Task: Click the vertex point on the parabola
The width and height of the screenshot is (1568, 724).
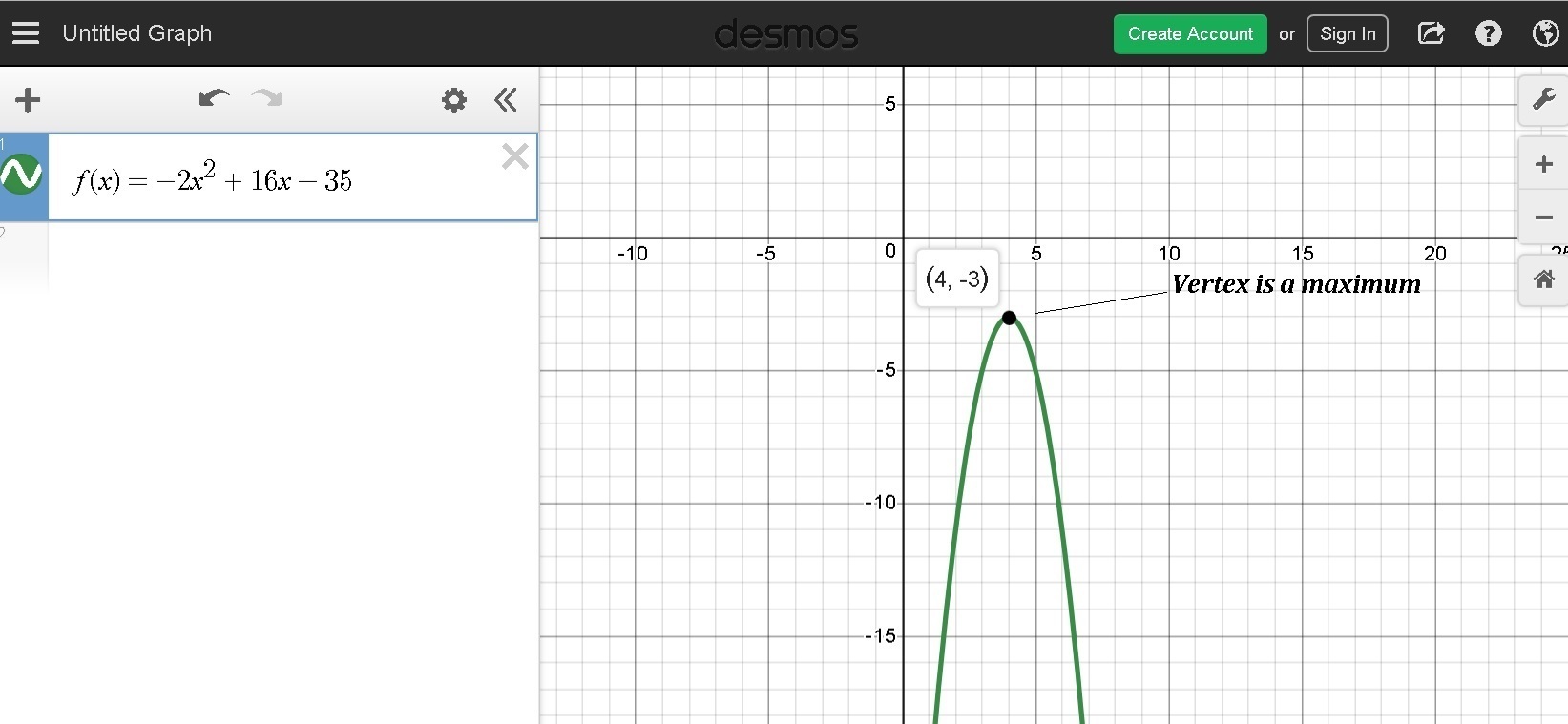Action: (1009, 318)
